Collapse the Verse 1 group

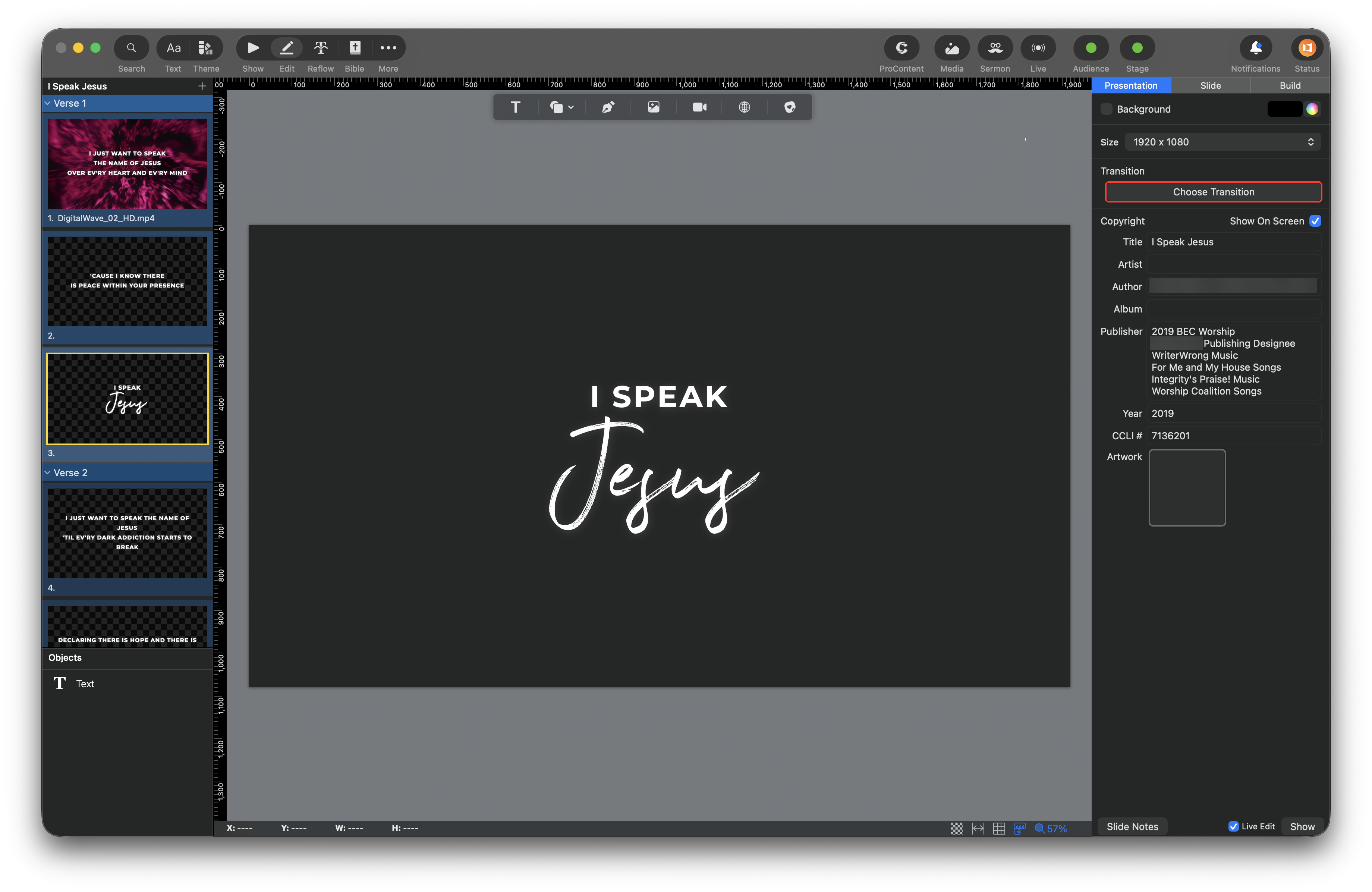point(47,103)
